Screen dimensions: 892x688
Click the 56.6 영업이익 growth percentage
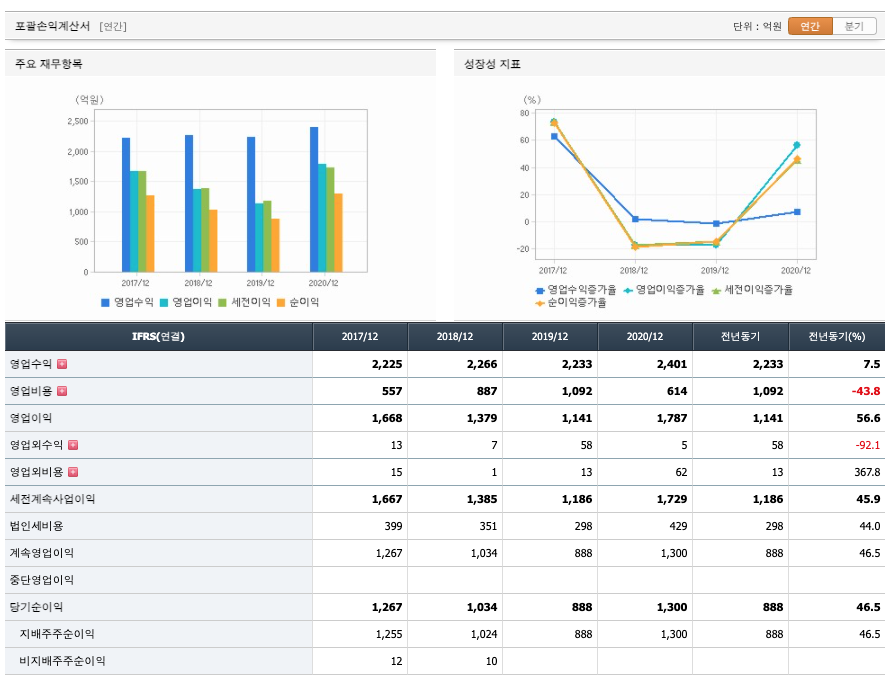[x=868, y=418]
